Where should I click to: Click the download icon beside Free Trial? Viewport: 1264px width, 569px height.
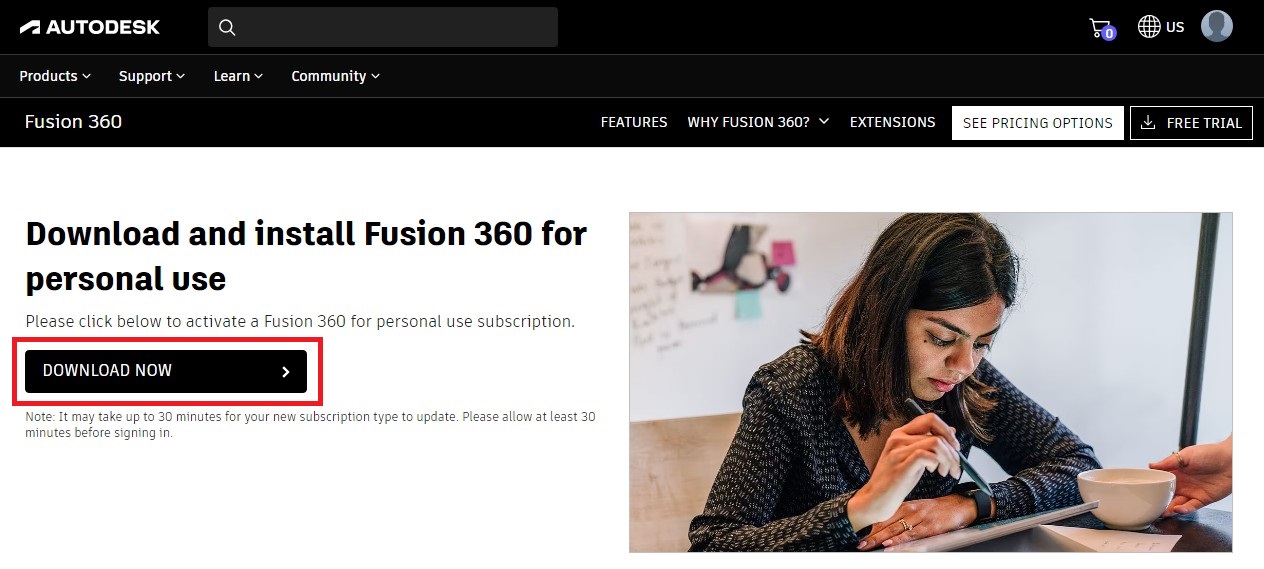pos(1148,123)
